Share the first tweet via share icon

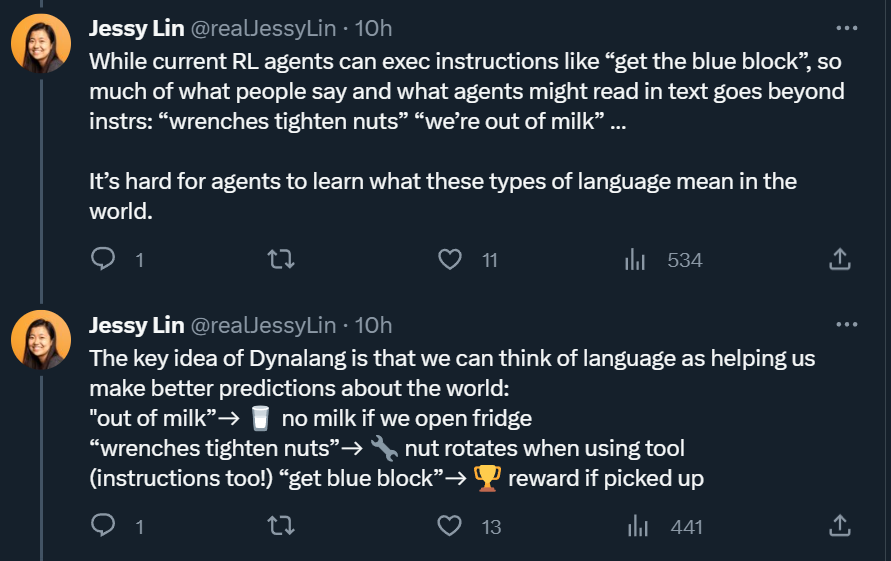pyautogui.click(x=839, y=259)
